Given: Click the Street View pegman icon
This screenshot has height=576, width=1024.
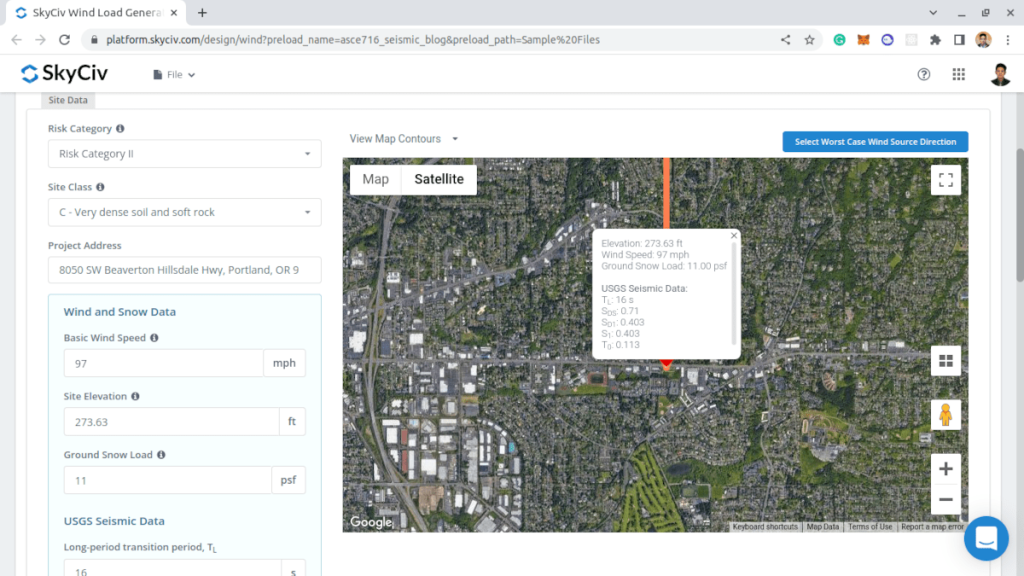Looking at the screenshot, I should pos(945,414).
